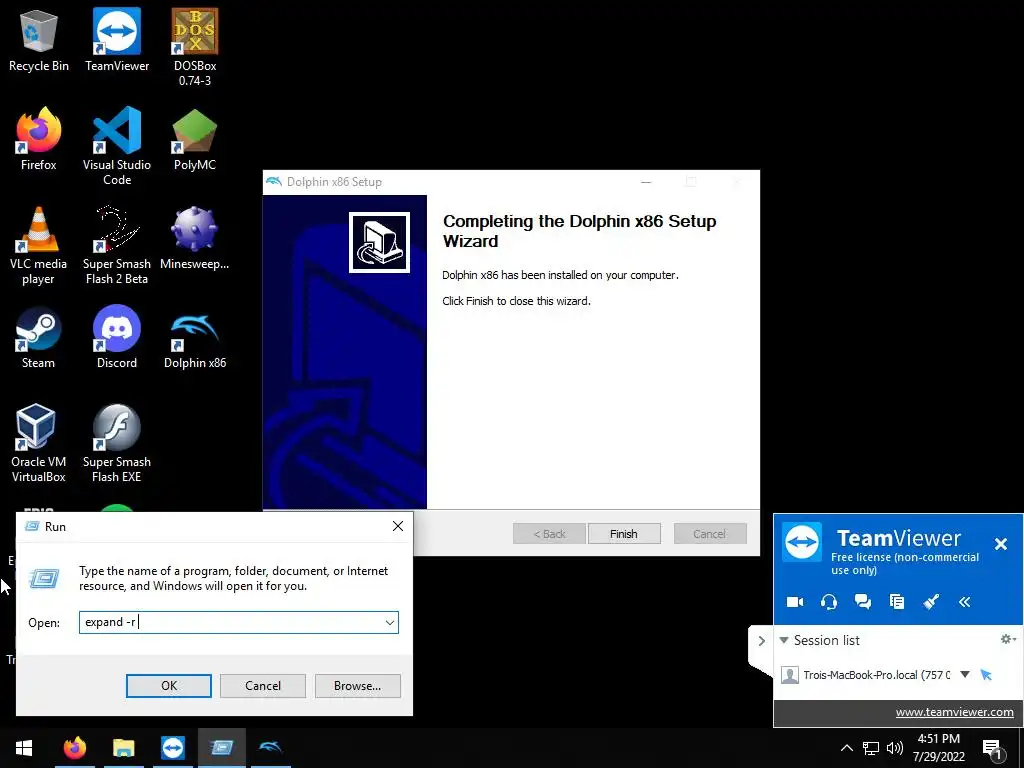Select the Minesweeper desktop icon
This screenshot has height=768, width=1024.
point(195,238)
